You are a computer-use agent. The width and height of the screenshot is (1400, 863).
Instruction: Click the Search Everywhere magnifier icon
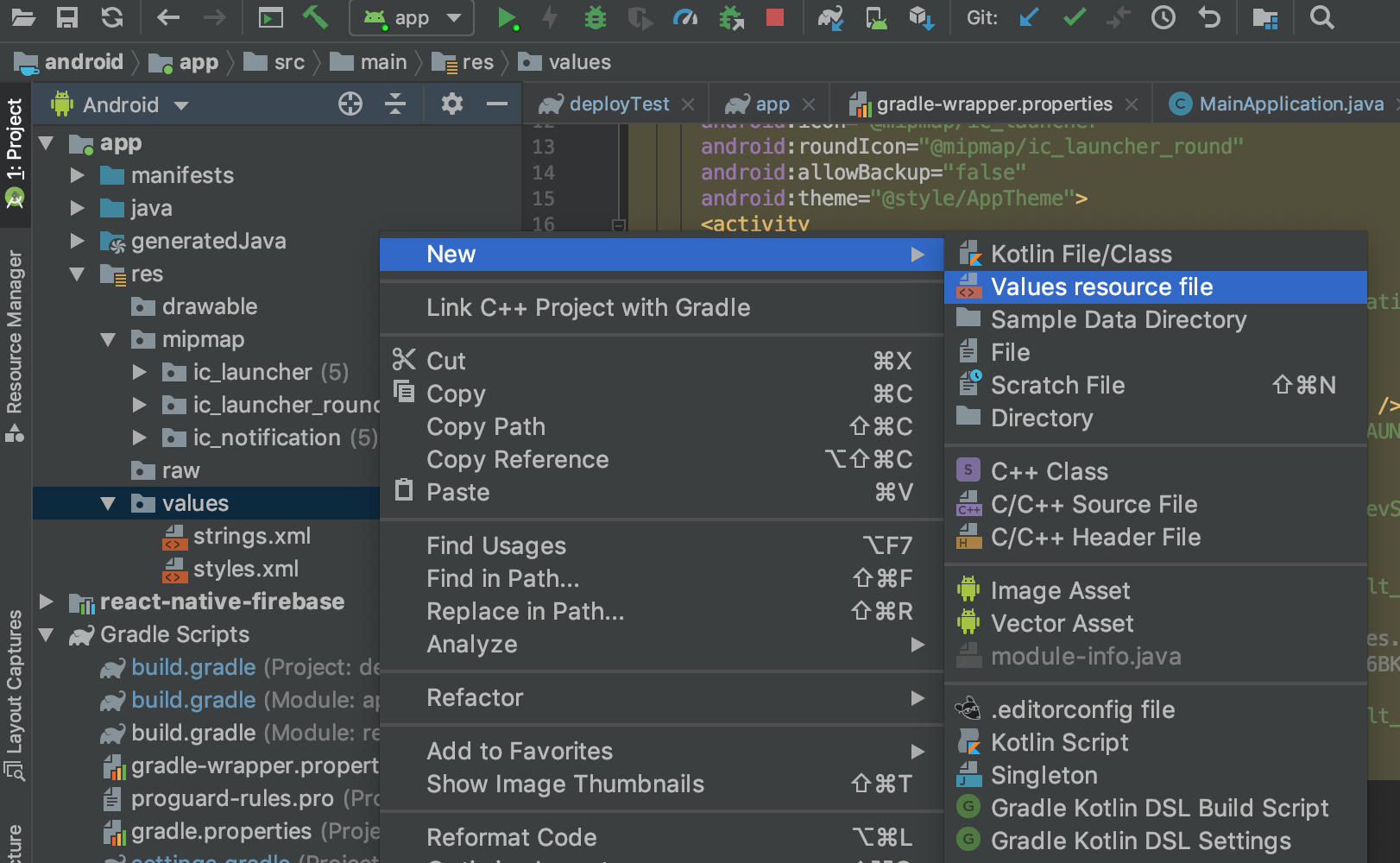pyautogui.click(x=1321, y=16)
